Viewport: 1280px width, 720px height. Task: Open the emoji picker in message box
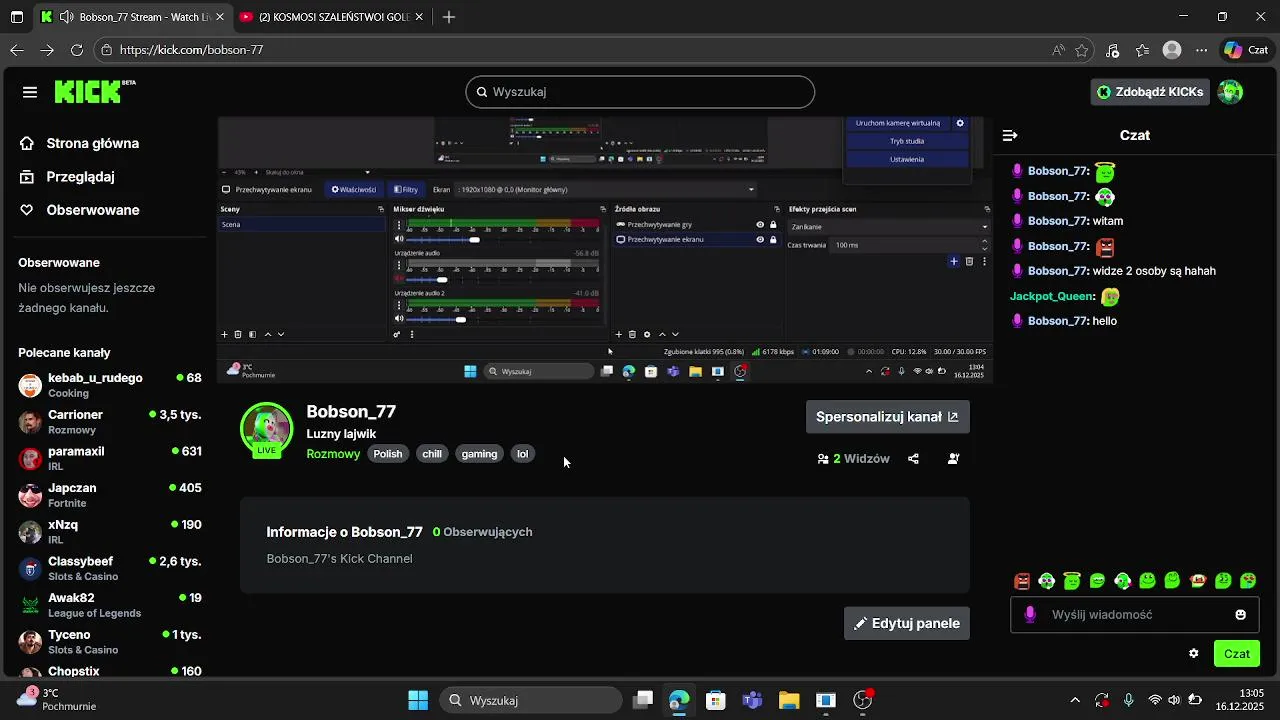1241,615
